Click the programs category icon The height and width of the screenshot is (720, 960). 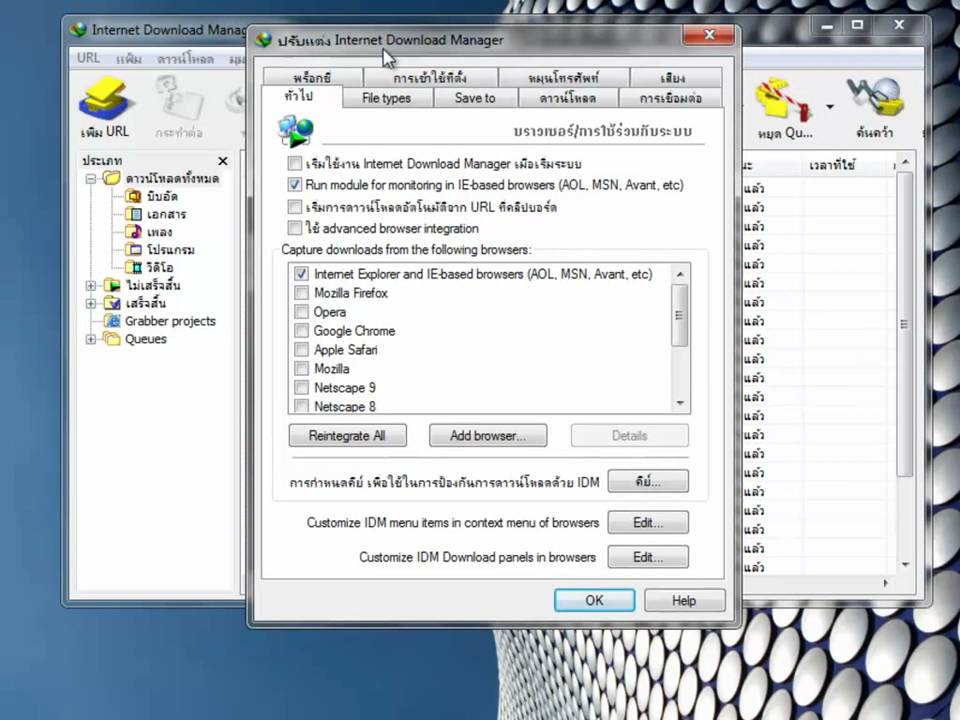pyautogui.click(x=133, y=249)
